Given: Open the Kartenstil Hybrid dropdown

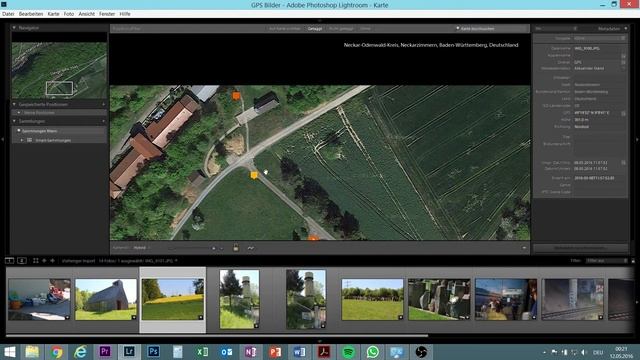Looking at the screenshot, I should click(x=142, y=248).
